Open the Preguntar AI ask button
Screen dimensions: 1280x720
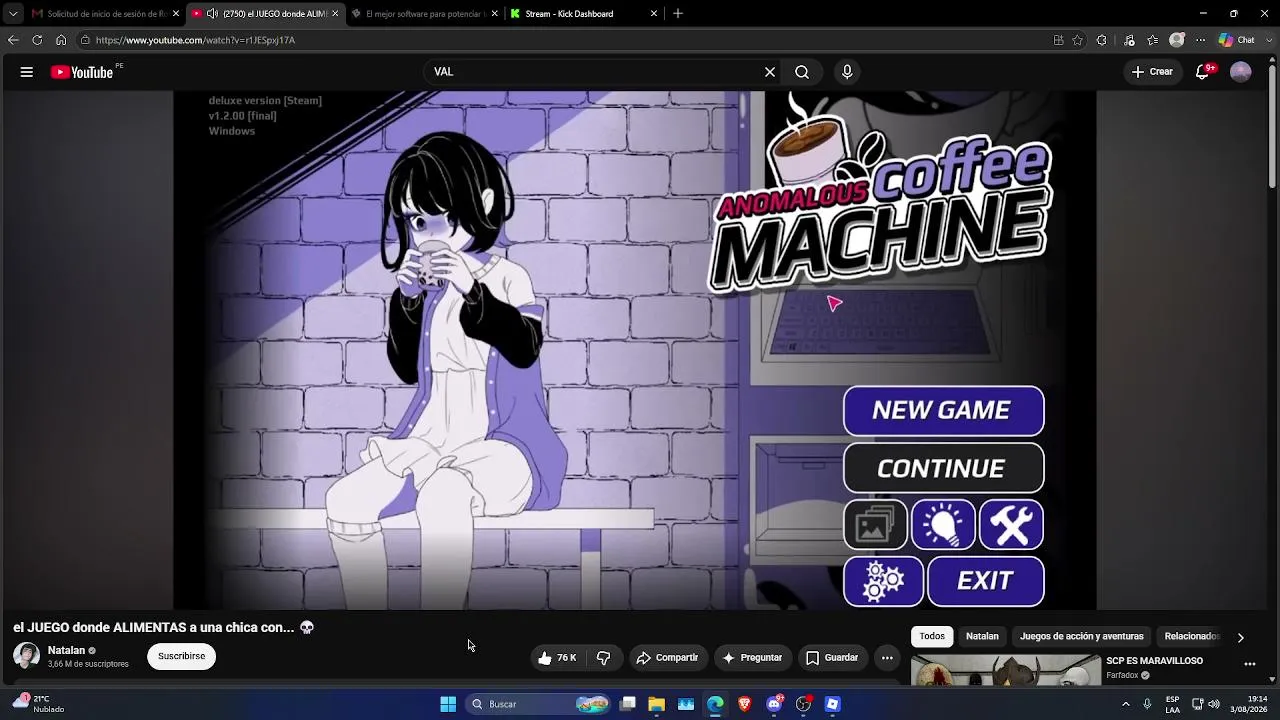pos(752,658)
